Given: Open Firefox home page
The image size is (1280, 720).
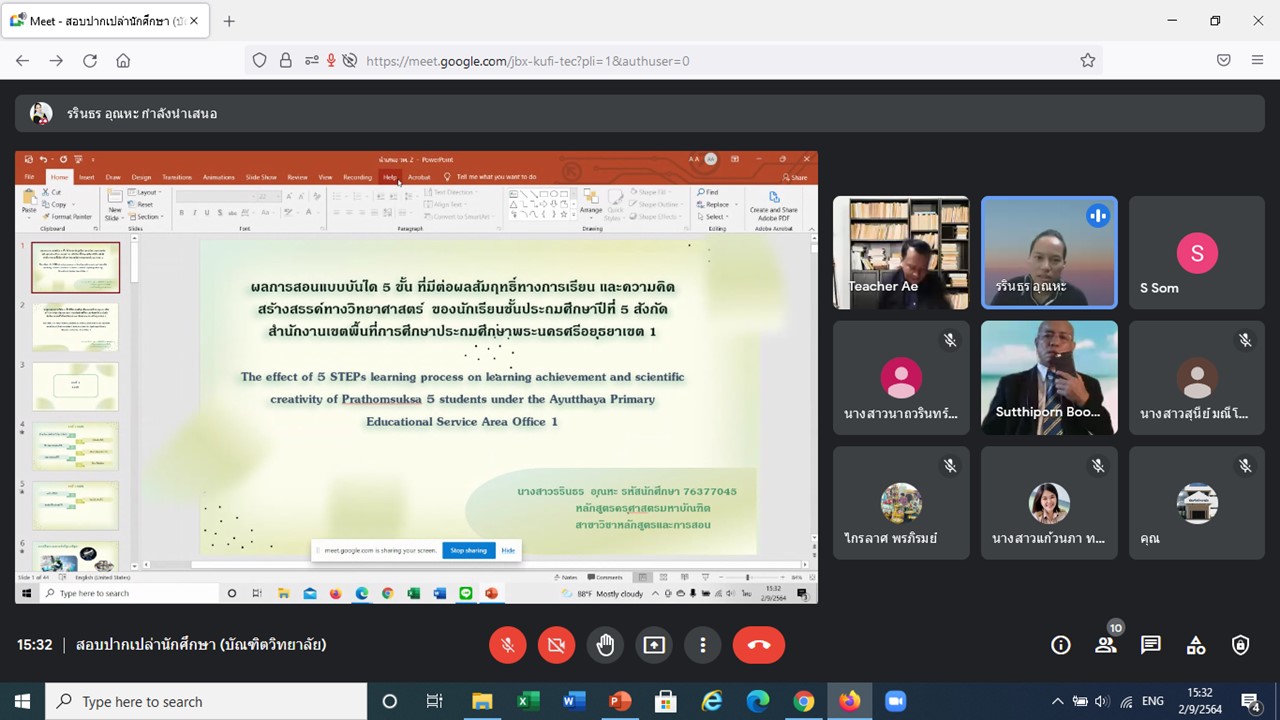Looking at the screenshot, I should coord(123,61).
